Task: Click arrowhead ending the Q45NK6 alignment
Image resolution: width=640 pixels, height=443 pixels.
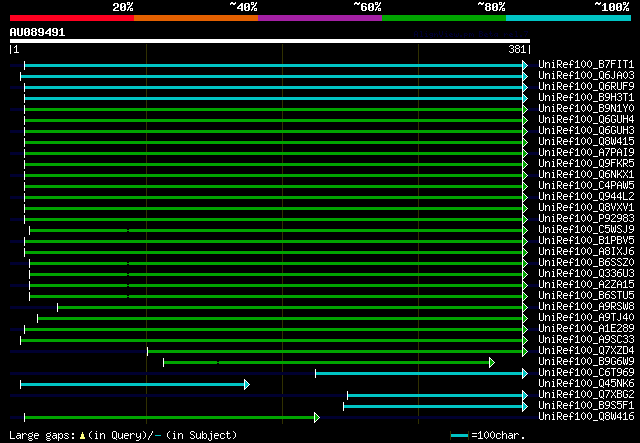Action: point(247,385)
